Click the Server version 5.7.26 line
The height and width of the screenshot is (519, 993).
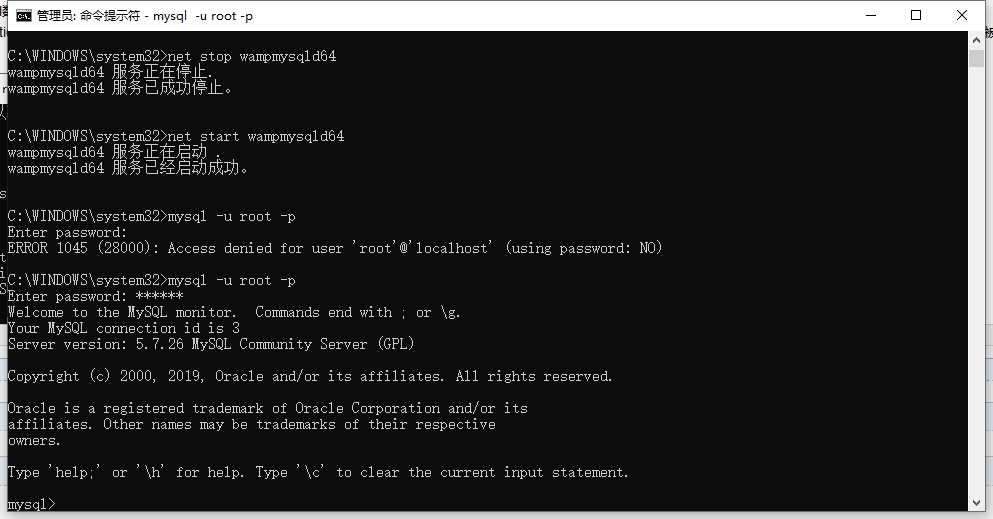210,344
